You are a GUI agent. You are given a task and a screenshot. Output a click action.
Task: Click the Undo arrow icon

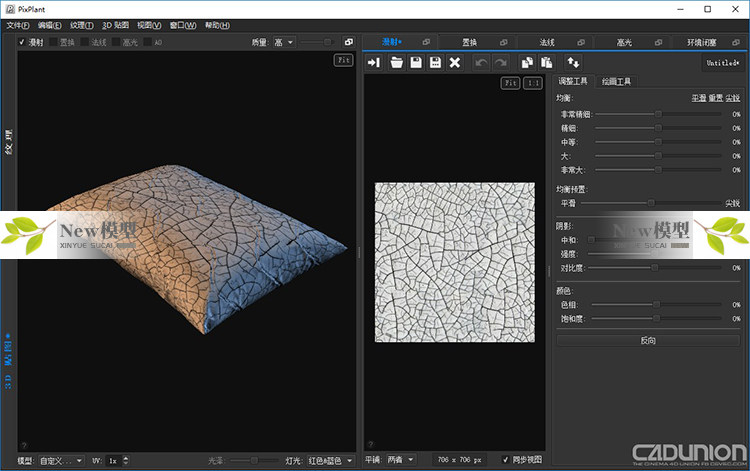pyautogui.click(x=481, y=63)
